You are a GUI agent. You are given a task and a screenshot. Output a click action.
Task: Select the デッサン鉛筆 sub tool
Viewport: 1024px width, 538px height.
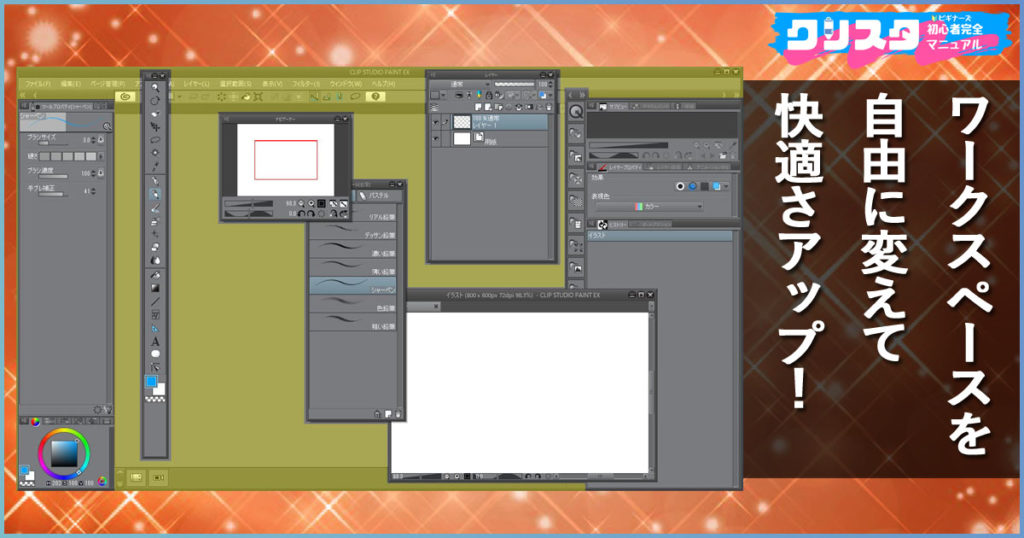(353, 230)
